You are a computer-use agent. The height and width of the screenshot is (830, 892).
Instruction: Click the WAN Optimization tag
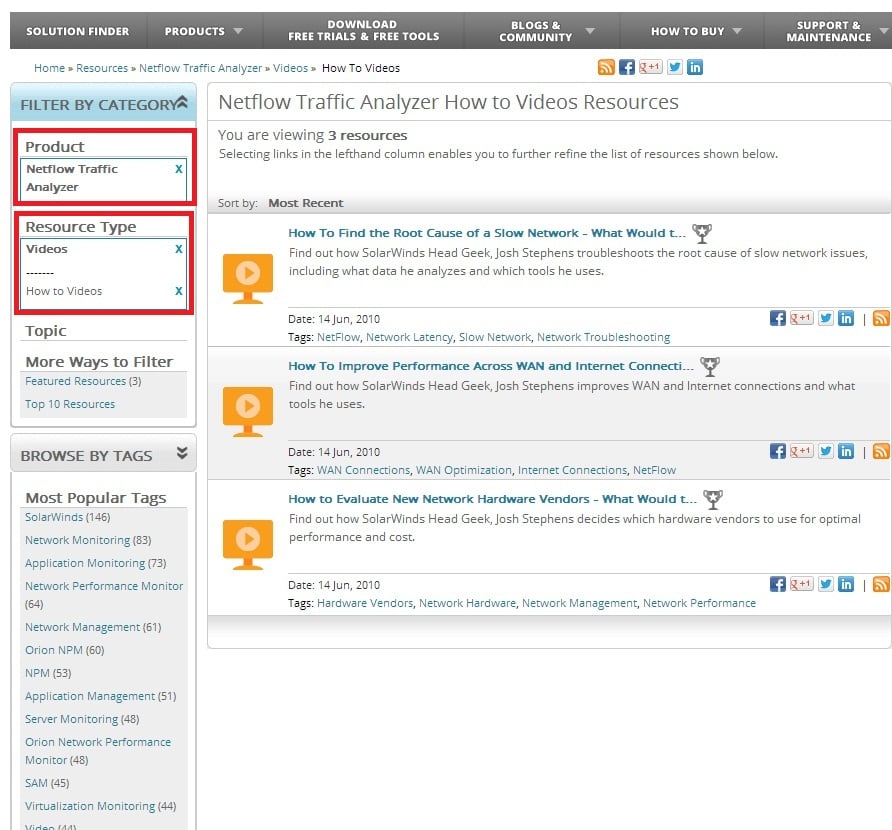coord(464,470)
